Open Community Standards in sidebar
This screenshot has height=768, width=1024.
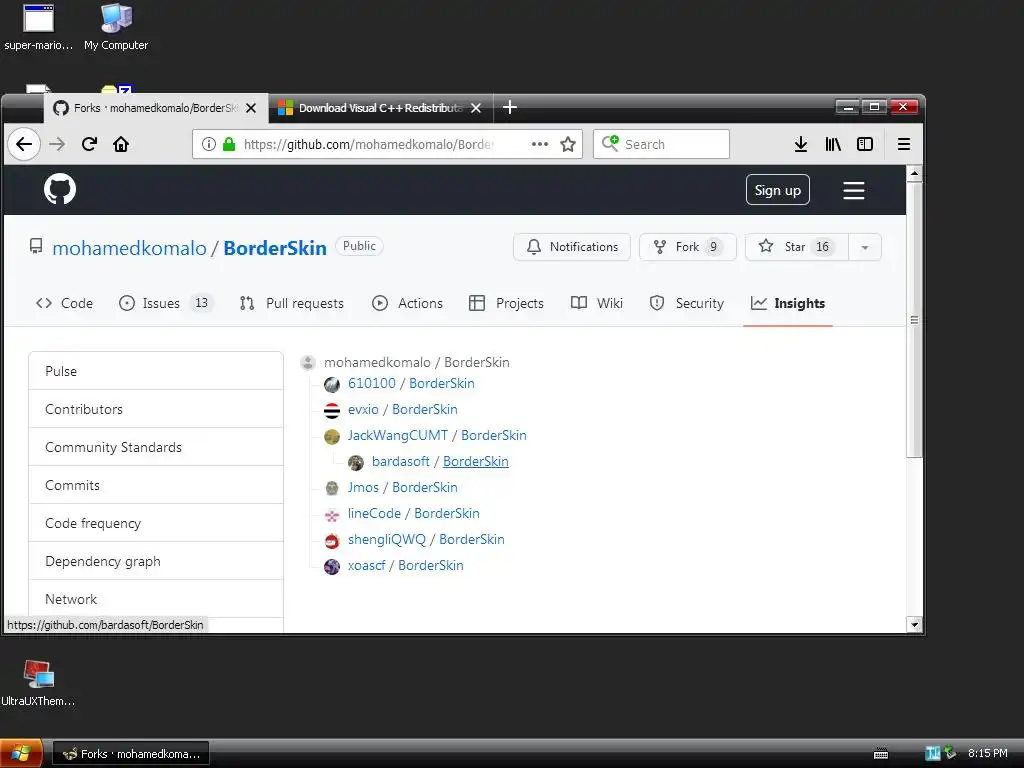point(156,447)
